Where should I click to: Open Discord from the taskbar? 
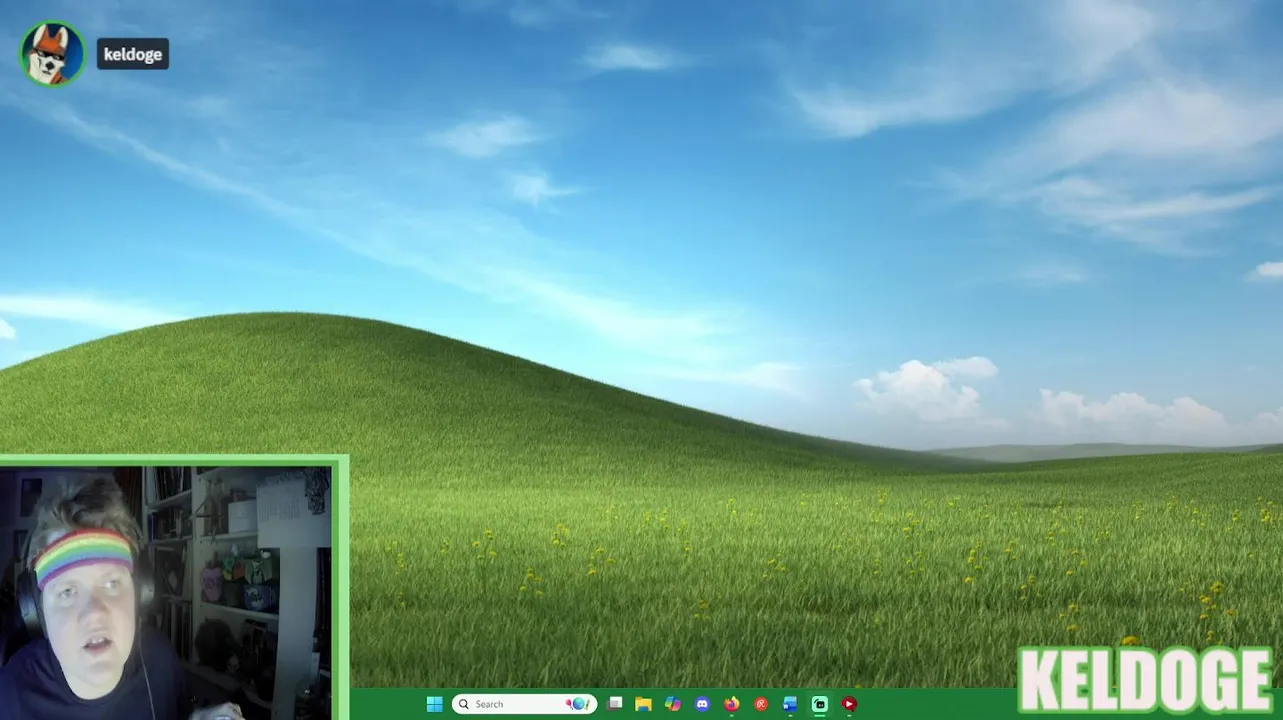[702, 704]
